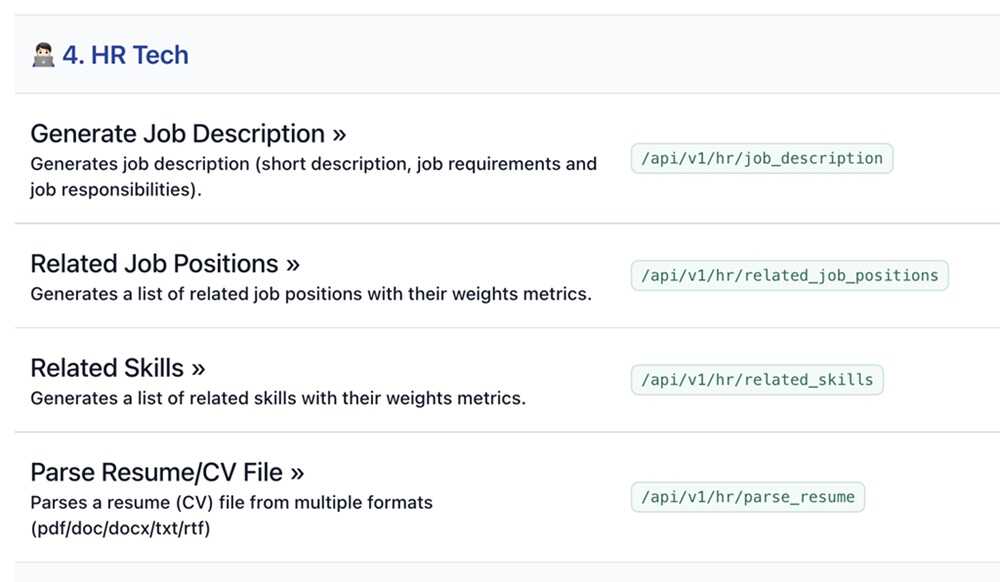This screenshot has width=1000, height=582.
Task: Click the /api/v1/hr/related_skills endpoint badge
Action: pos(756,380)
